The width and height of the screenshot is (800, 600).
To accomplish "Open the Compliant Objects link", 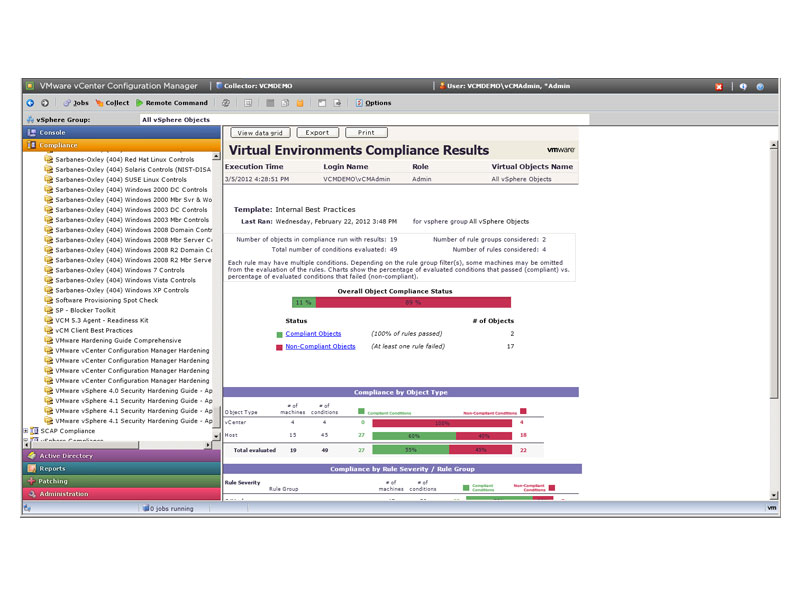I will point(313,334).
